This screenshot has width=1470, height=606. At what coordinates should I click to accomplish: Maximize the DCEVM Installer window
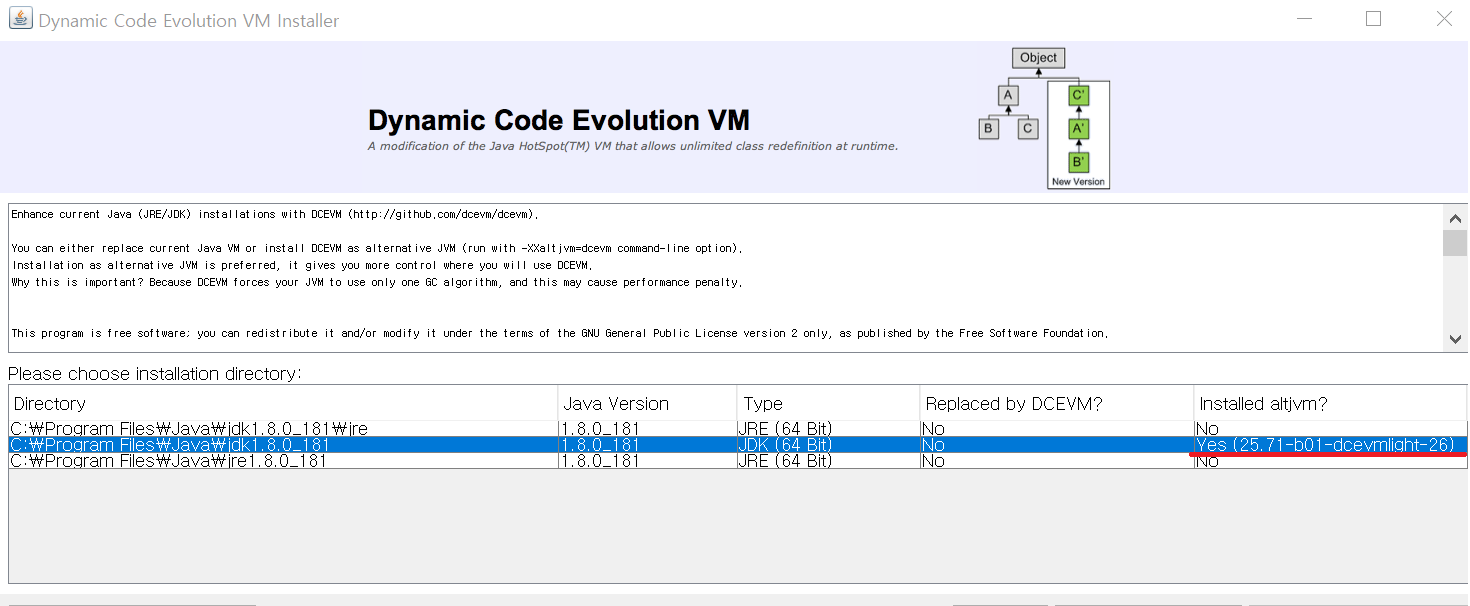1373,19
